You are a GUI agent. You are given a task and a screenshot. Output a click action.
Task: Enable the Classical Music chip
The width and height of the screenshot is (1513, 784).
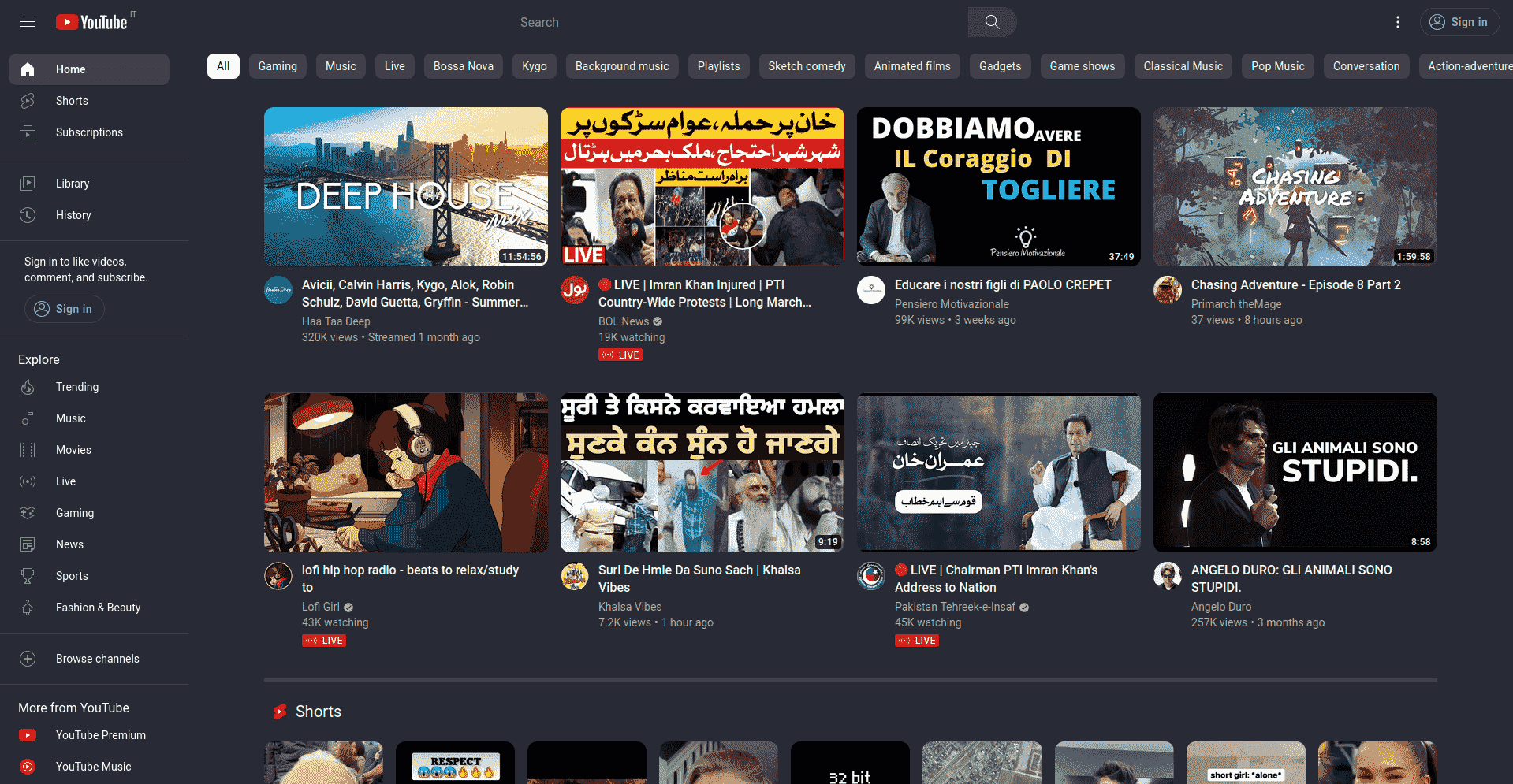coord(1183,66)
